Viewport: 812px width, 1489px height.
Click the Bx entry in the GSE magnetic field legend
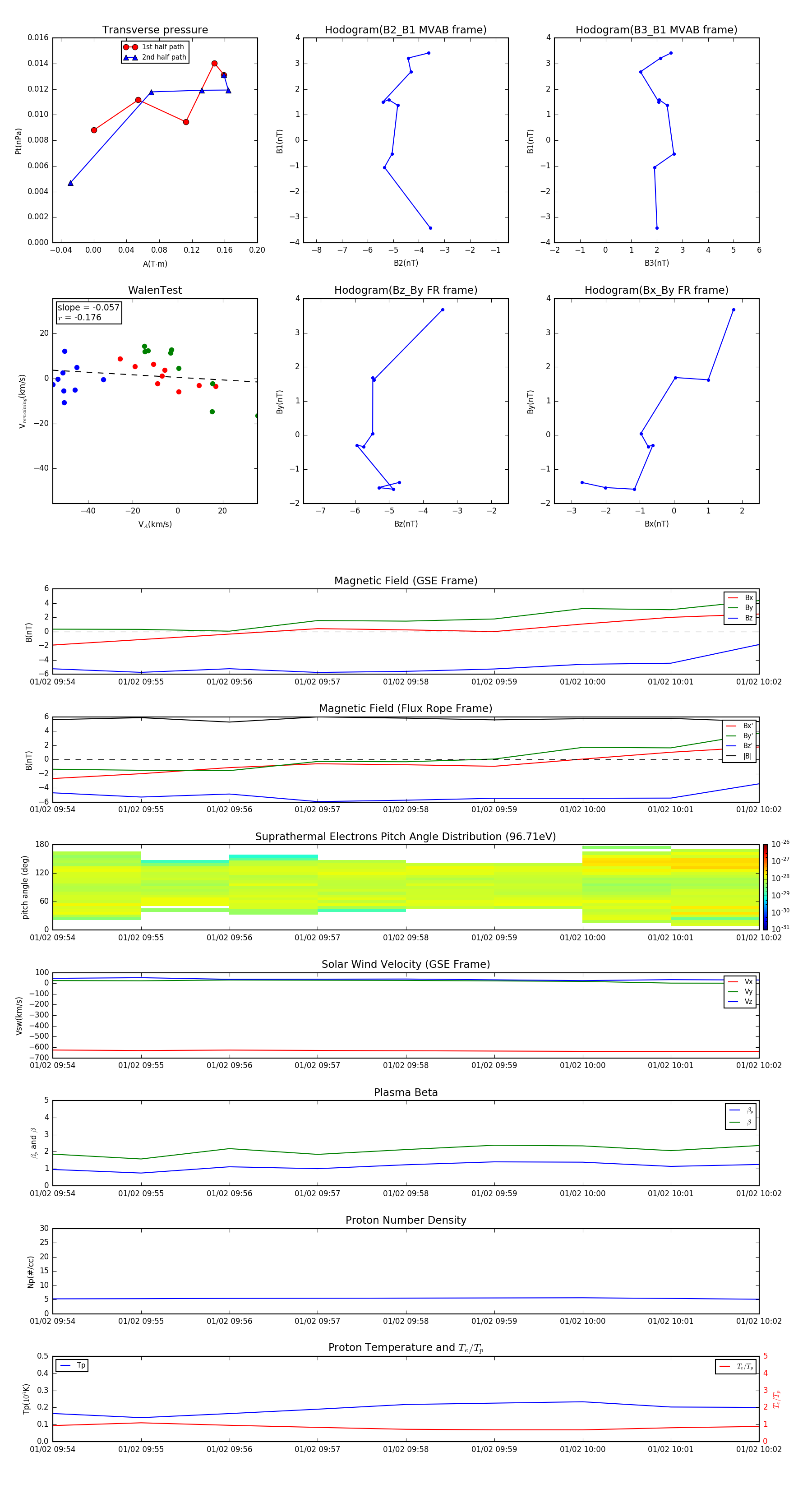740,598
